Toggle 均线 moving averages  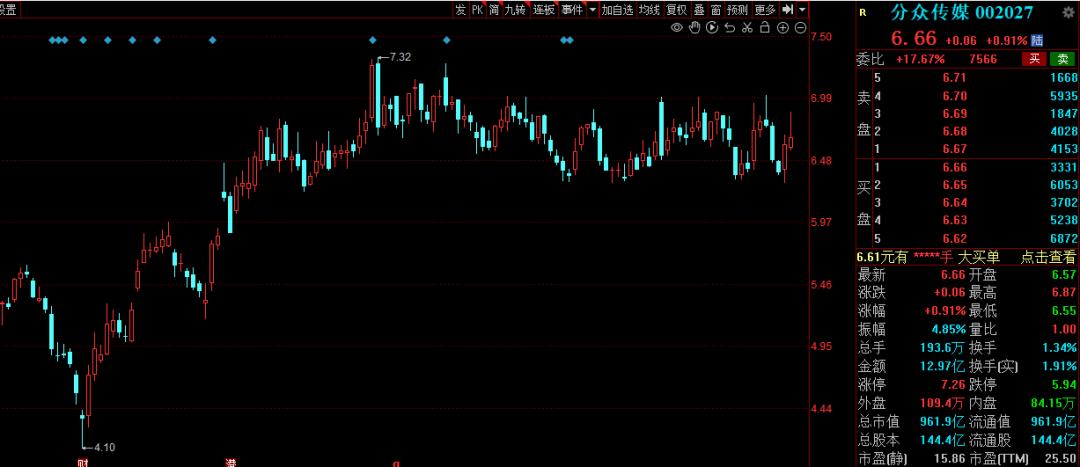(649, 10)
